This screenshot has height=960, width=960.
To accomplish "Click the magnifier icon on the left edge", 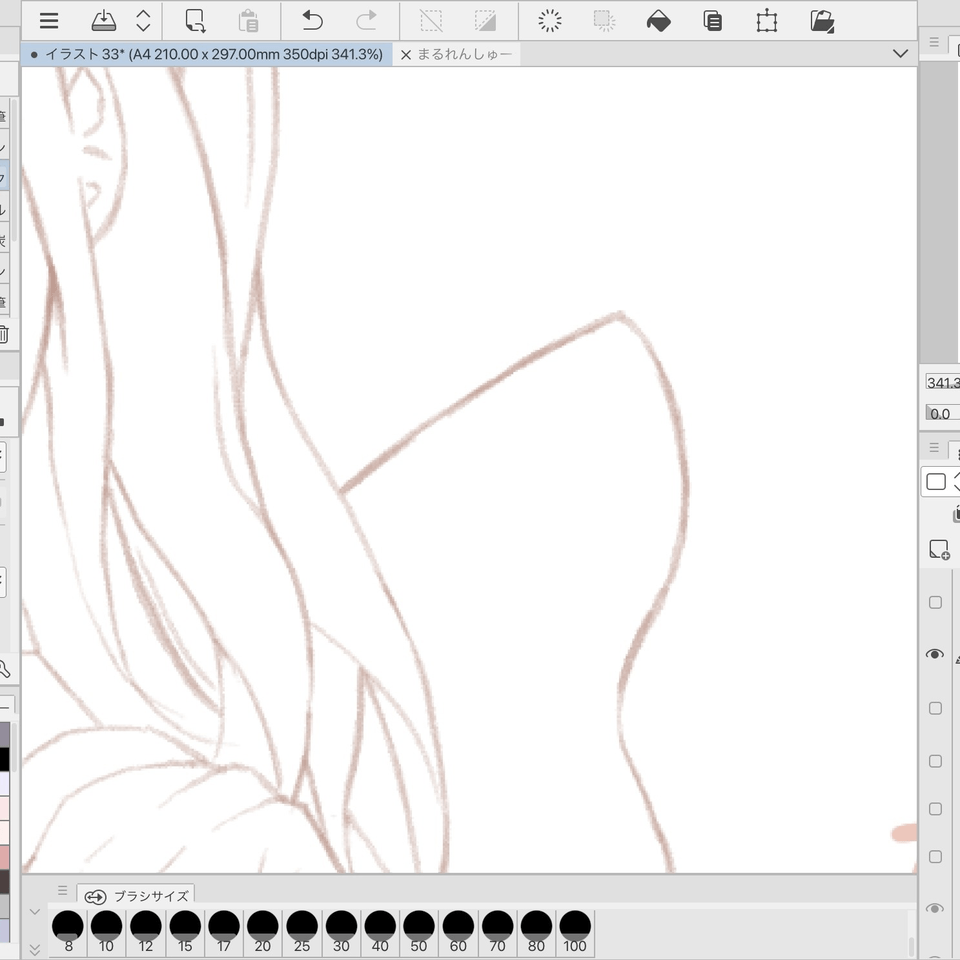I will (4, 669).
